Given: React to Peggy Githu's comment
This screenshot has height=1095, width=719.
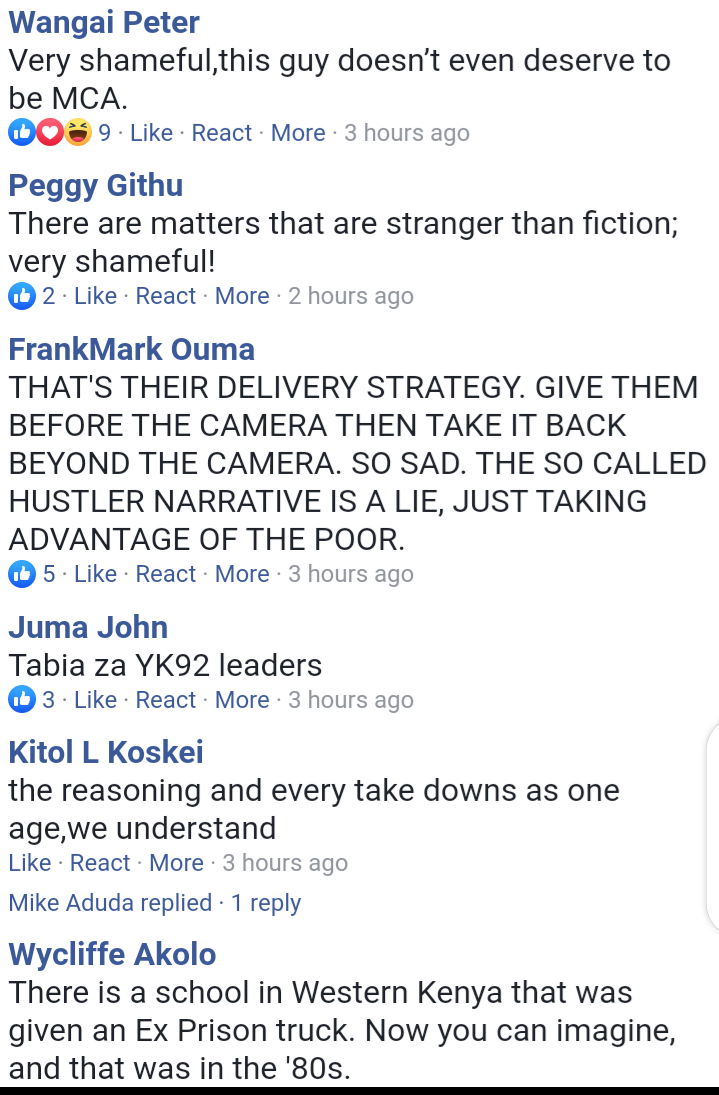Looking at the screenshot, I should (x=165, y=296).
